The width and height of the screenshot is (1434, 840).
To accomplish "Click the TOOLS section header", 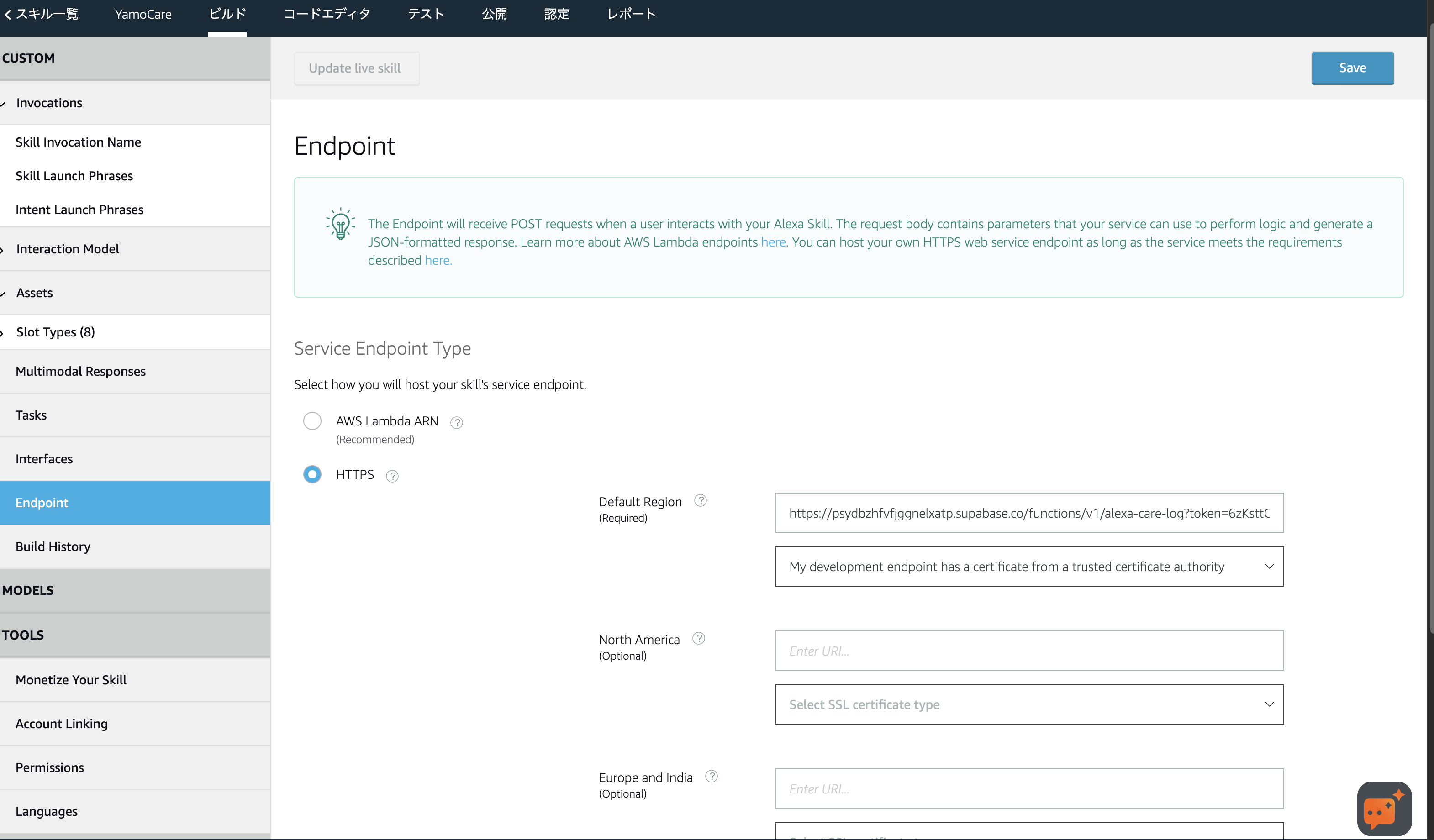I will 136,635.
